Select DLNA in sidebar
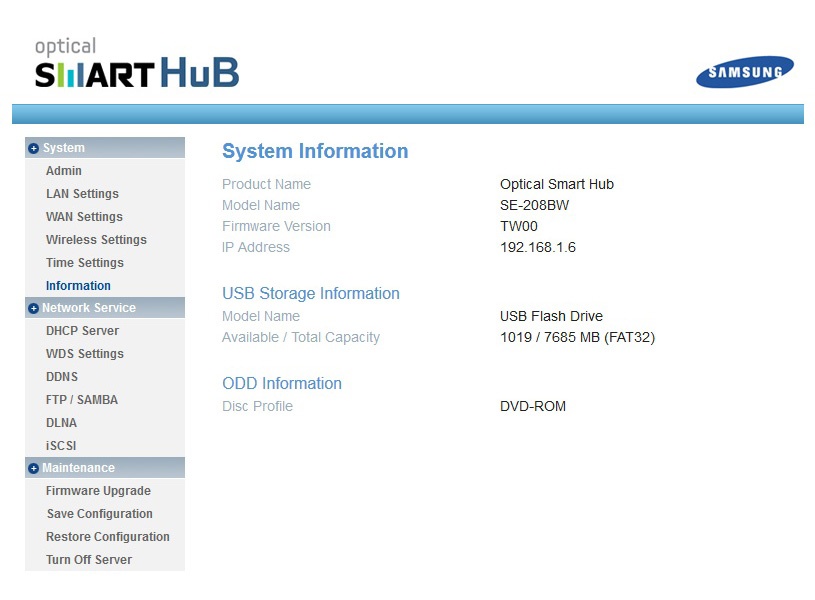Viewport: 815px width, 600px height. coord(61,422)
